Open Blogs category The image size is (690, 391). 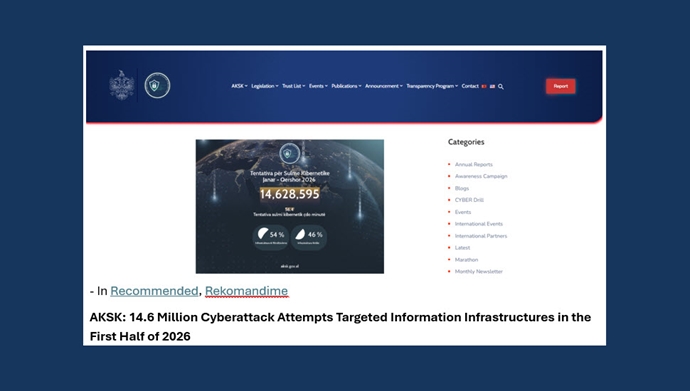[462, 188]
